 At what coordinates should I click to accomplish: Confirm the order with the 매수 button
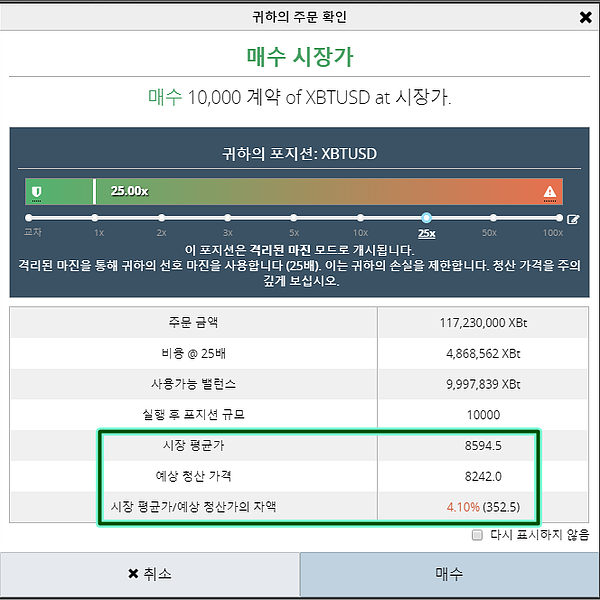[449, 574]
